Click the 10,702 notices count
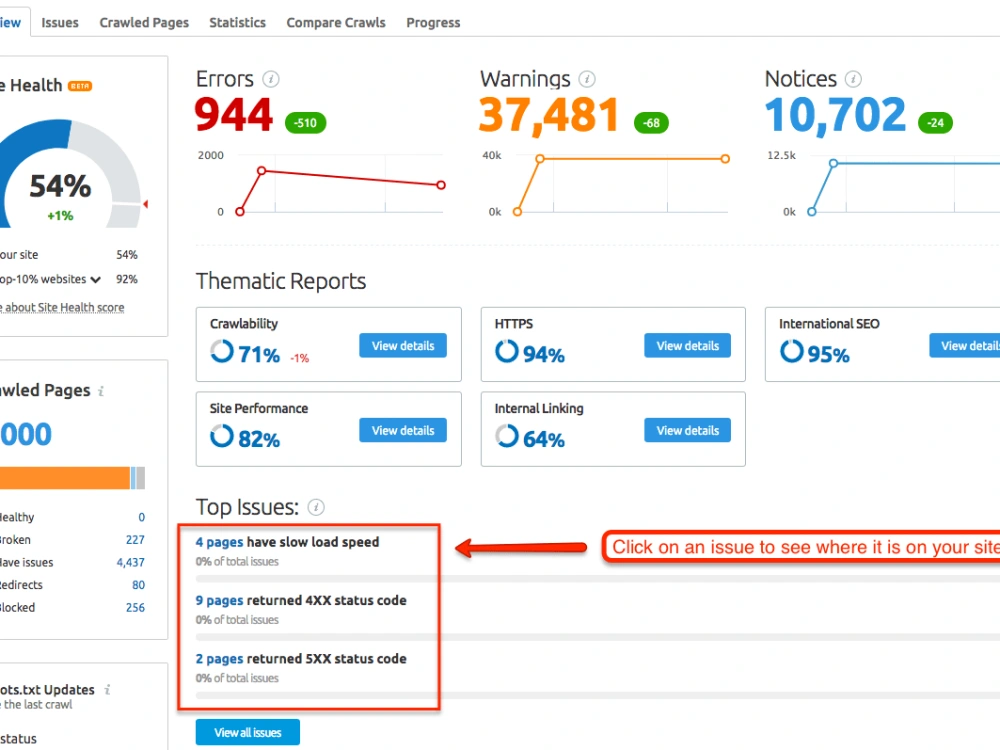 [835, 115]
